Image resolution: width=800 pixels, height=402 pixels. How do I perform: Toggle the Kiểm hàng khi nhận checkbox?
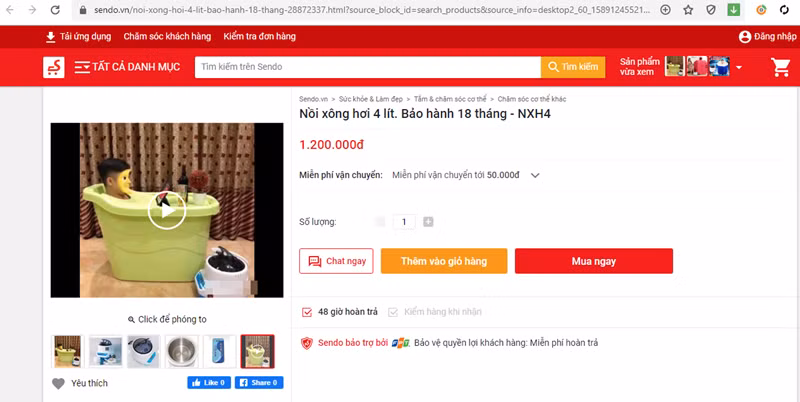pos(392,312)
